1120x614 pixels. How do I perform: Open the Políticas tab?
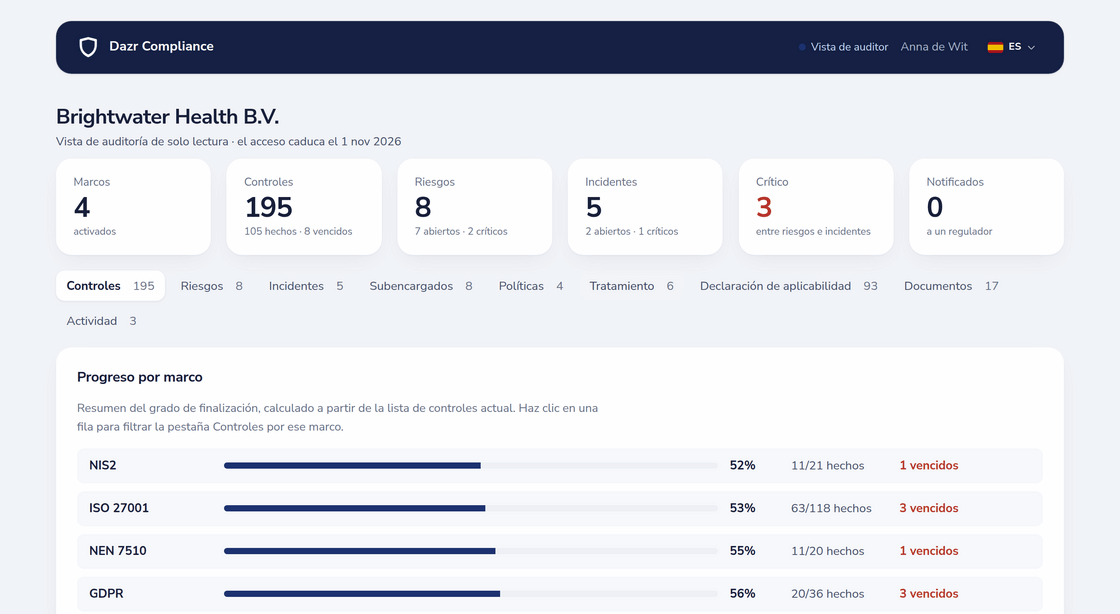coord(531,286)
